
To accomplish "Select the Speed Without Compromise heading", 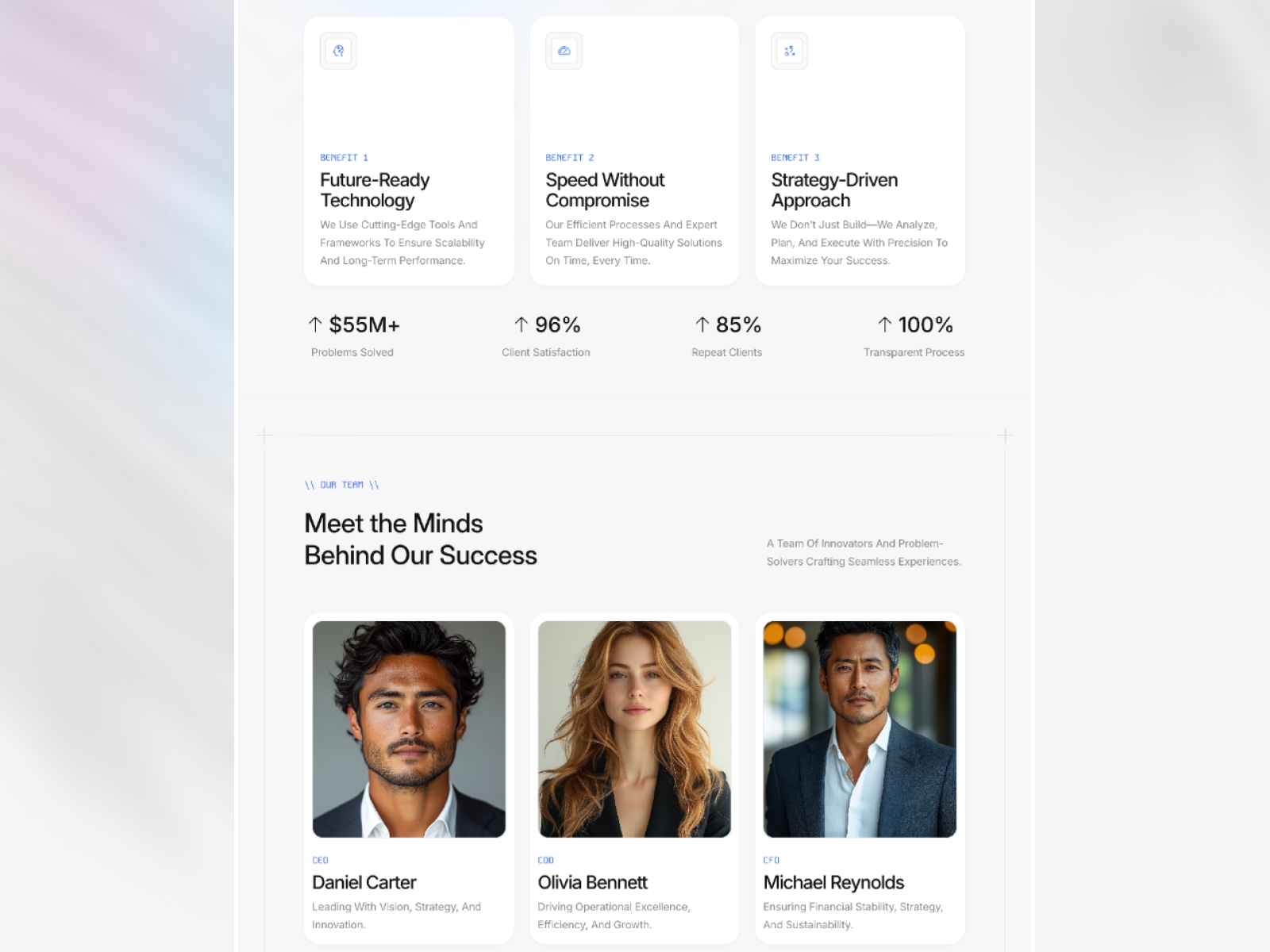I will pos(605,190).
